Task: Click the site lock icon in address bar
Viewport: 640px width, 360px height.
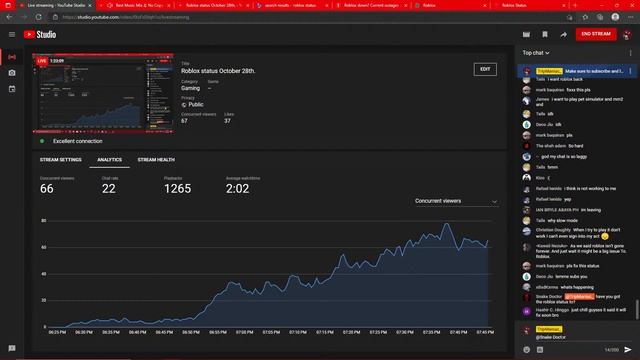Action: click(56, 17)
